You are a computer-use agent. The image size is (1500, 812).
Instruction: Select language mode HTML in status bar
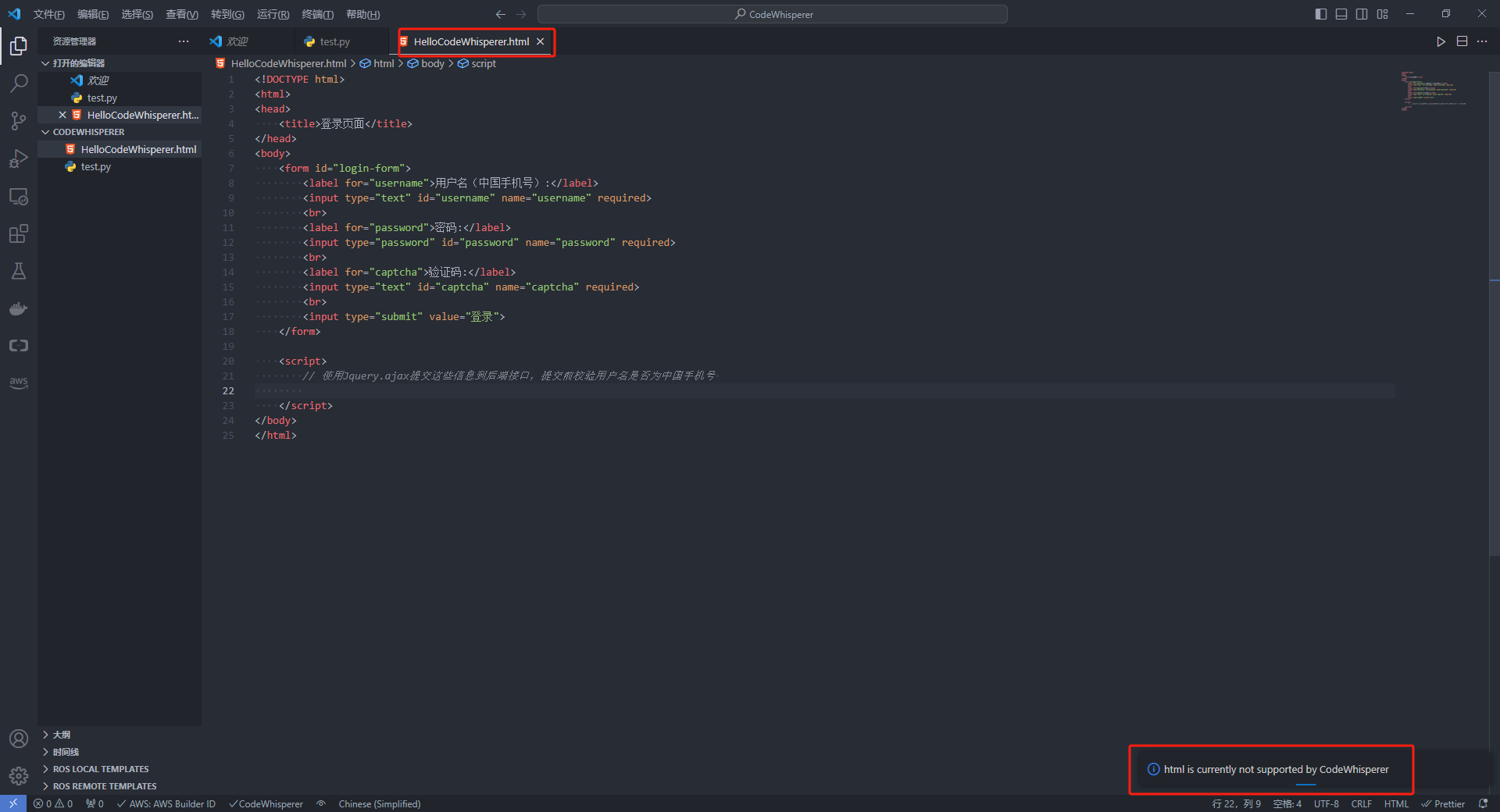(x=1396, y=803)
